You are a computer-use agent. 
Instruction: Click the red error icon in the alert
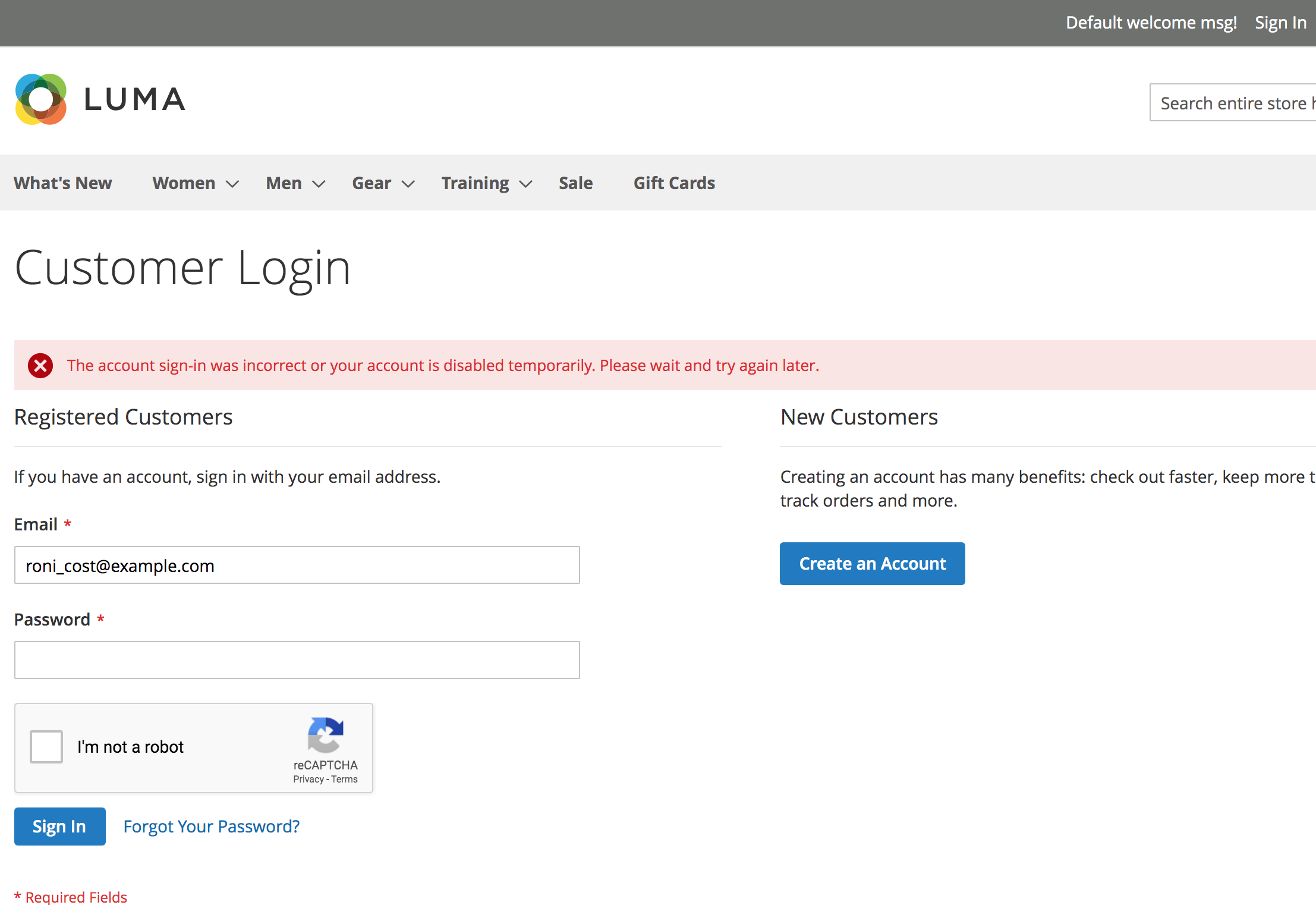click(x=40, y=366)
